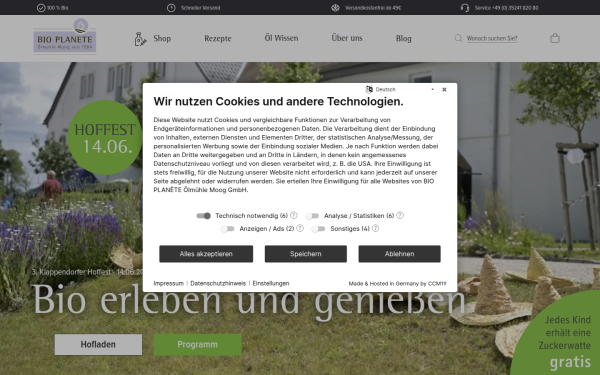Enable the Sonstiges switch

(x=318, y=229)
